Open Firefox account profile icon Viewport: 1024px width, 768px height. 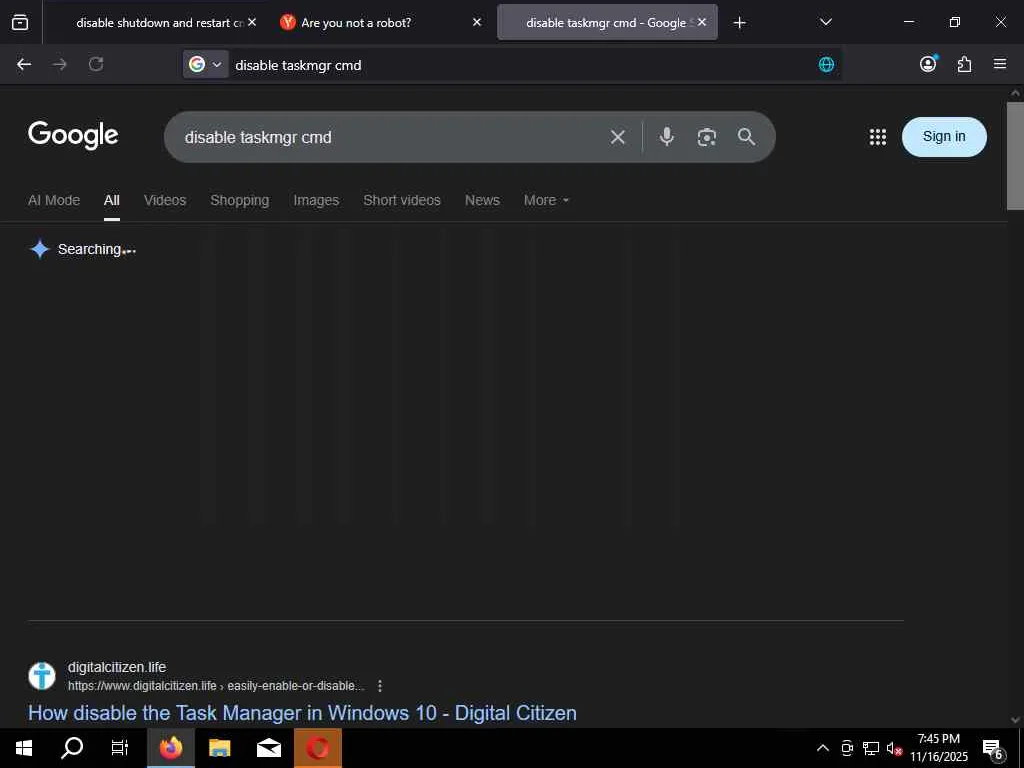point(928,63)
